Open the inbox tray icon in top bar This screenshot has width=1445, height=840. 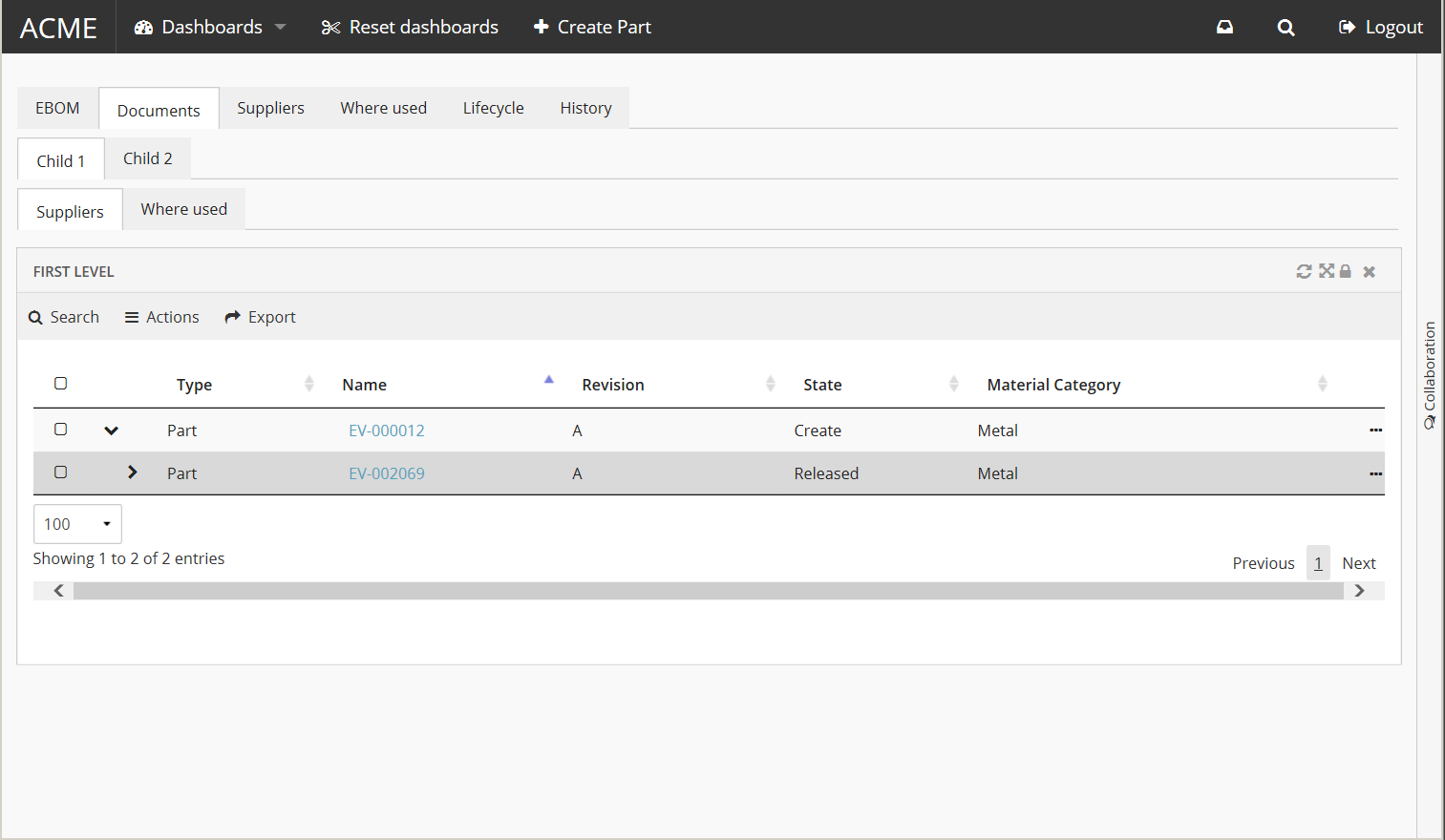(x=1224, y=28)
